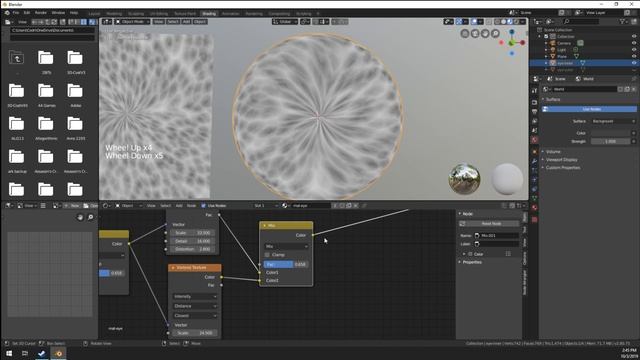Open the Global transform orientation dropdown
This screenshot has height=360, width=640.
coord(285,22)
